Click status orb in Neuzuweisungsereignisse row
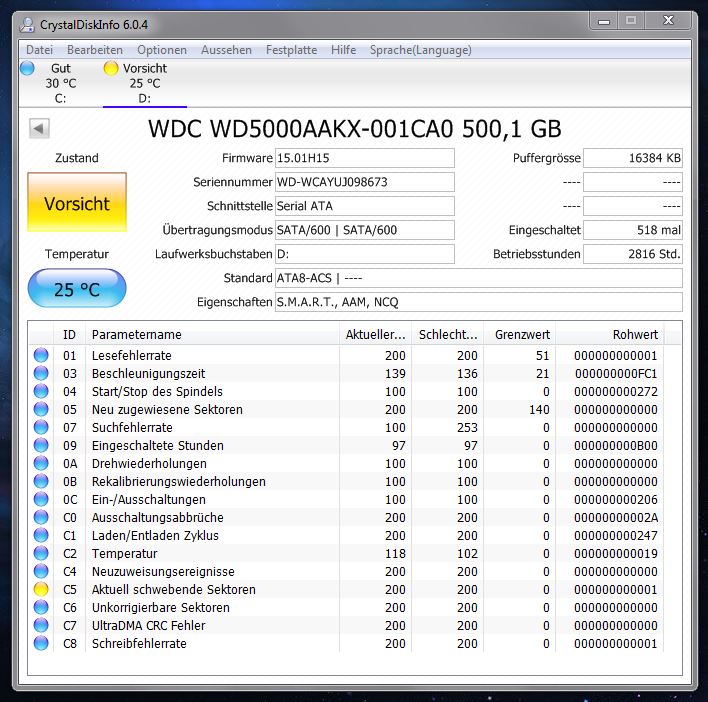Screen dimensions: 708x702 [x=41, y=572]
